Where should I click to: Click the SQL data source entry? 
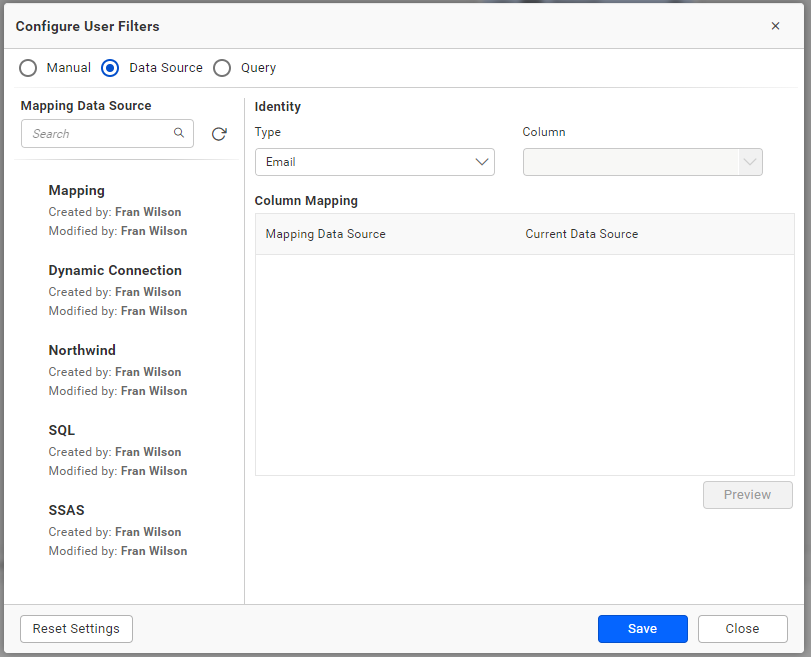click(62, 430)
